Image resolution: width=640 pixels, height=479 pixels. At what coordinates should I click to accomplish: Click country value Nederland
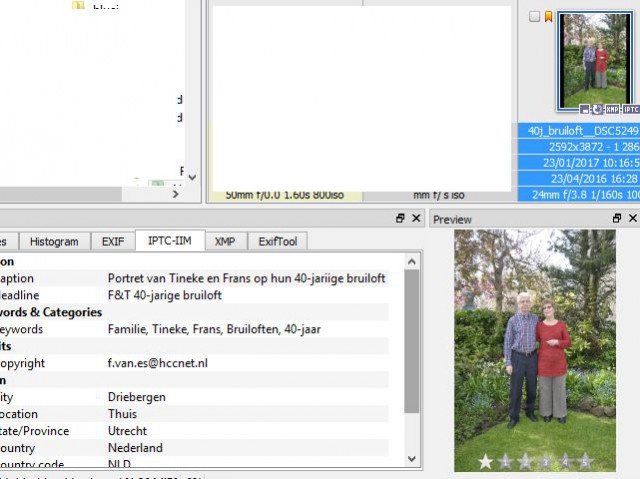point(135,448)
